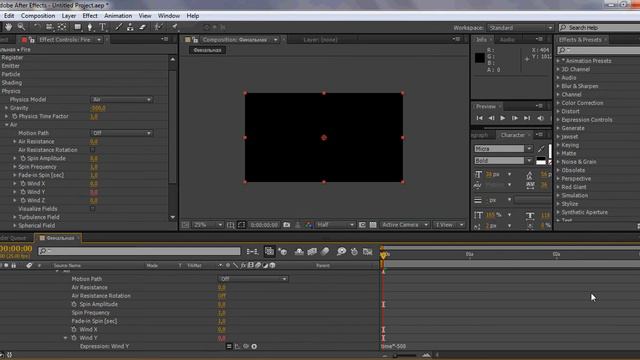Select the Pen tool
The width and height of the screenshot is (640, 360).
click(x=90, y=27)
